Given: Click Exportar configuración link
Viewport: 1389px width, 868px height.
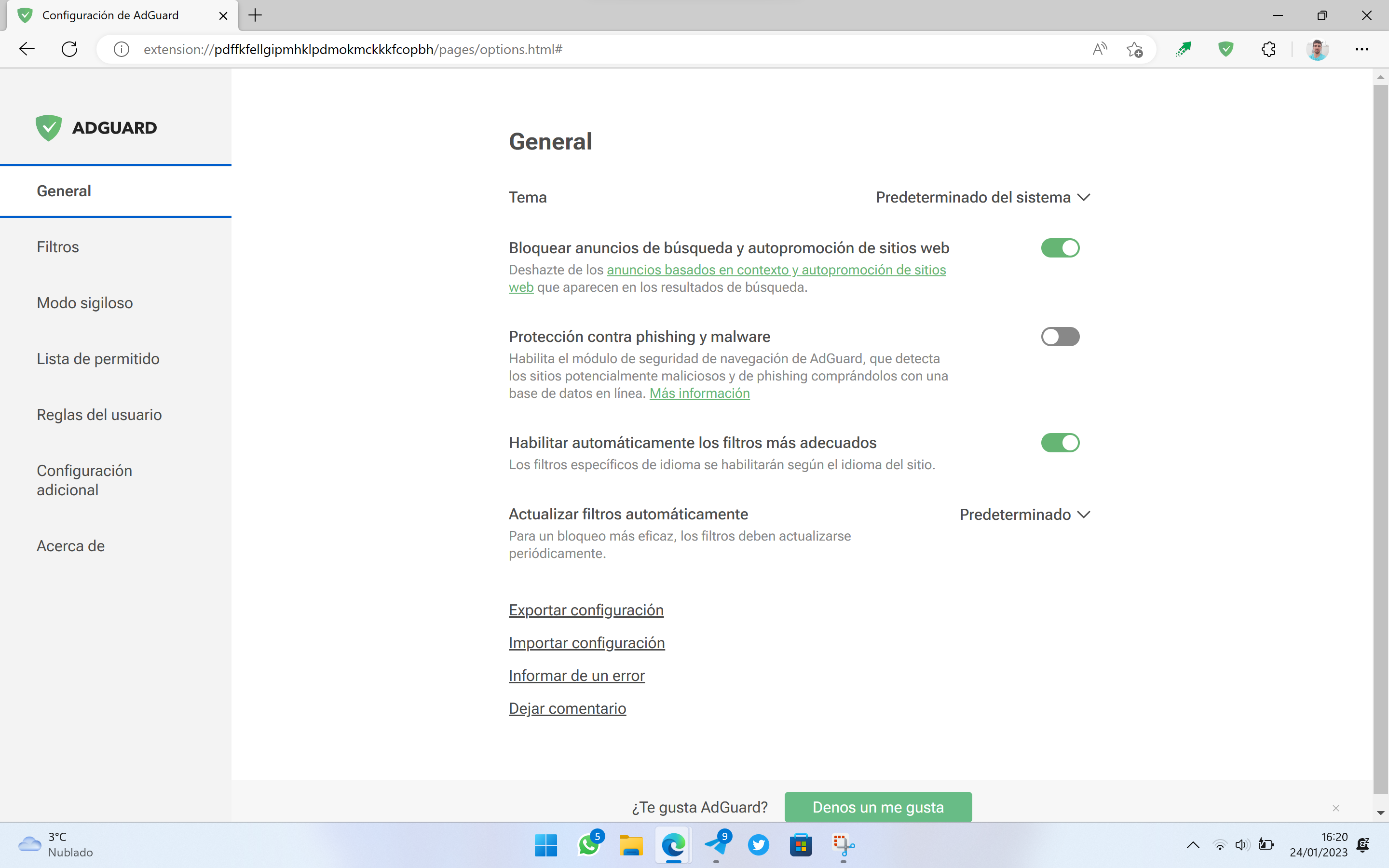Looking at the screenshot, I should pos(586,610).
